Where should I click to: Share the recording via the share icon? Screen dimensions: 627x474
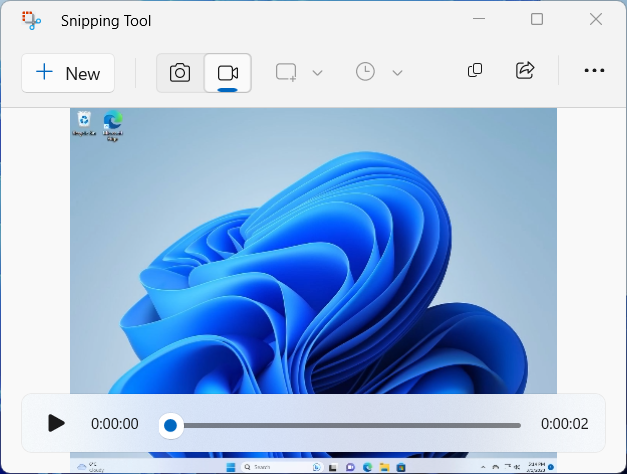525,70
